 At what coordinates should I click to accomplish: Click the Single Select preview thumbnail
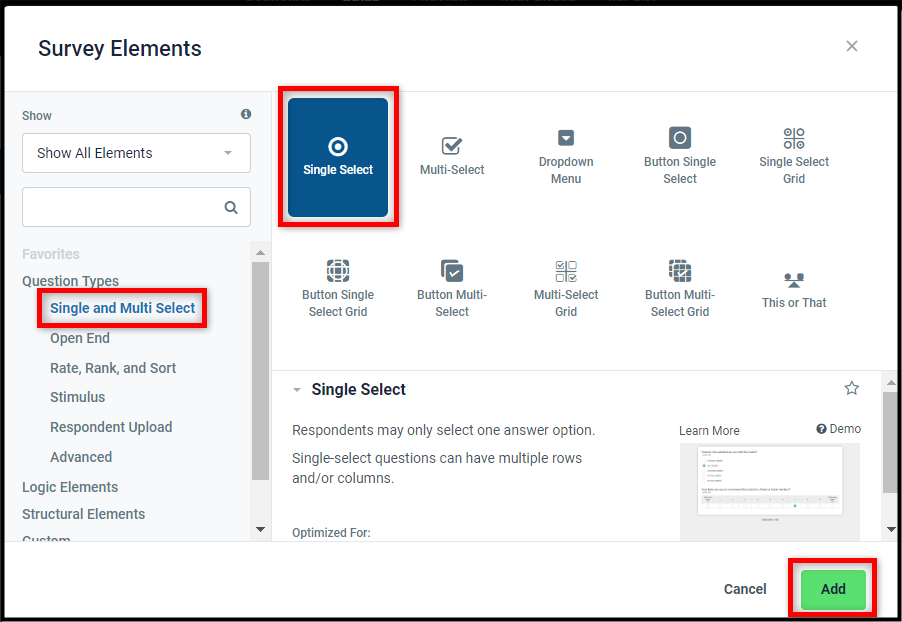click(769, 490)
